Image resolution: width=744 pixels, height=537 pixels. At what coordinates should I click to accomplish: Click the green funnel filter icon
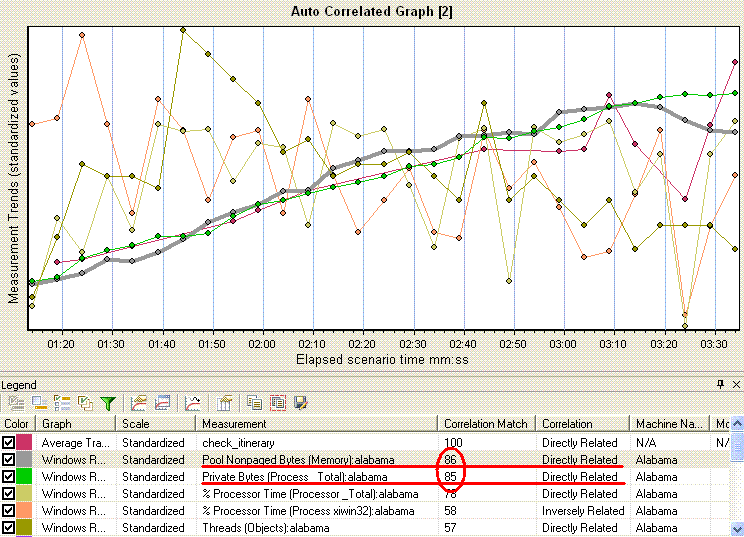108,403
